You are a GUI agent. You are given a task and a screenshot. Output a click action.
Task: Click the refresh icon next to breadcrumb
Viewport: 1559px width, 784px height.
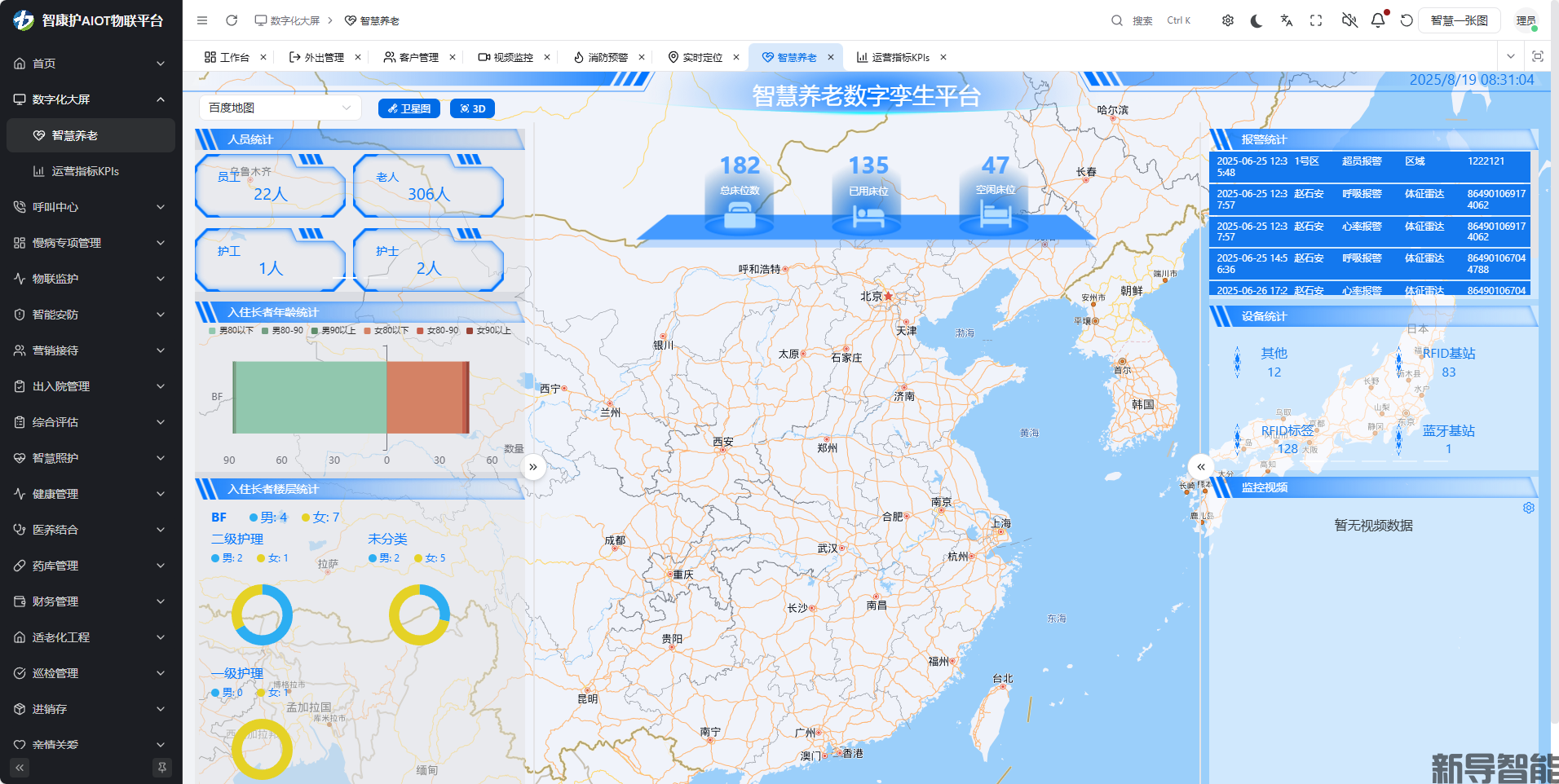click(x=232, y=20)
